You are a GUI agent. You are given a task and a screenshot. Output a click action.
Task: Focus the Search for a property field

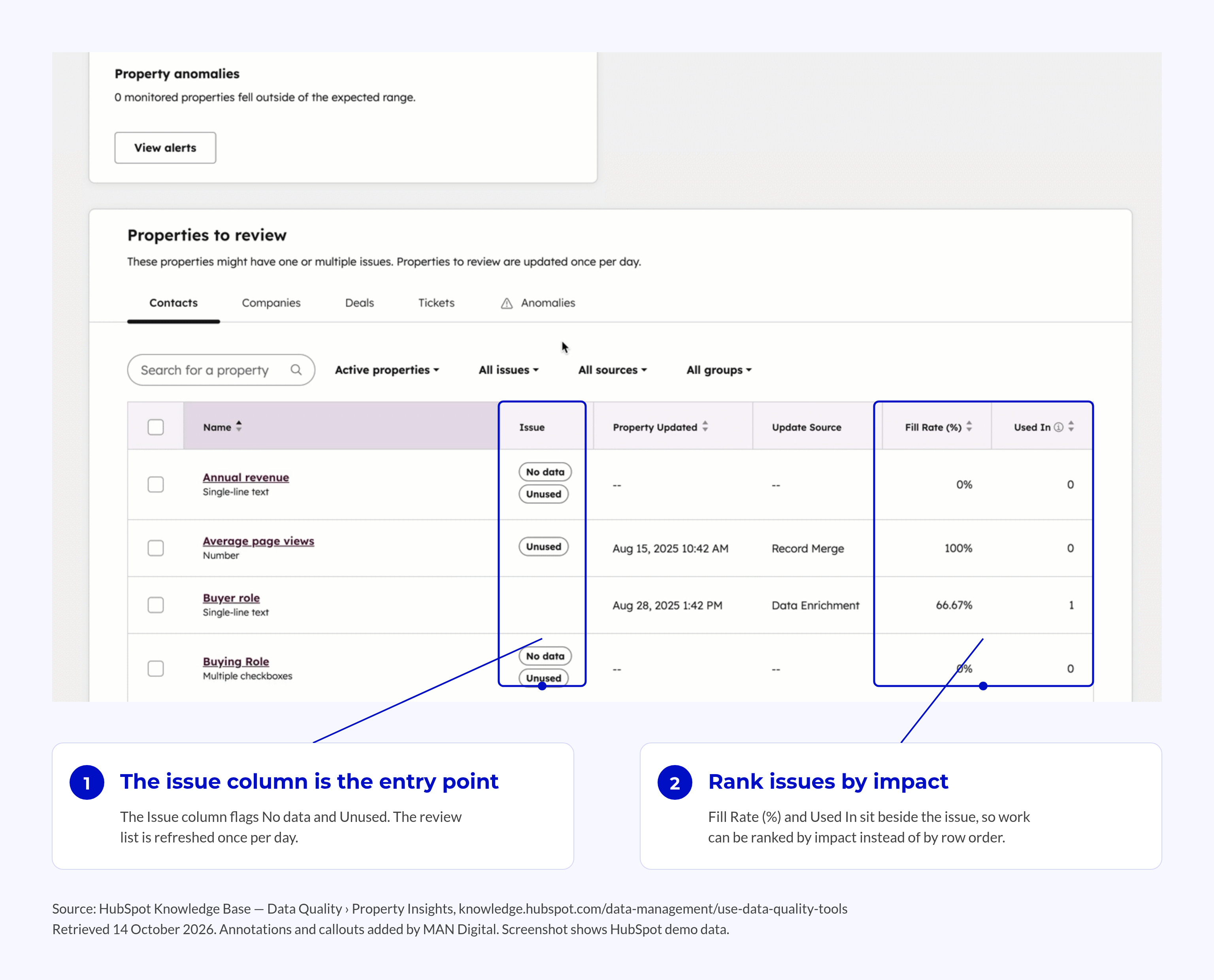click(221, 370)
